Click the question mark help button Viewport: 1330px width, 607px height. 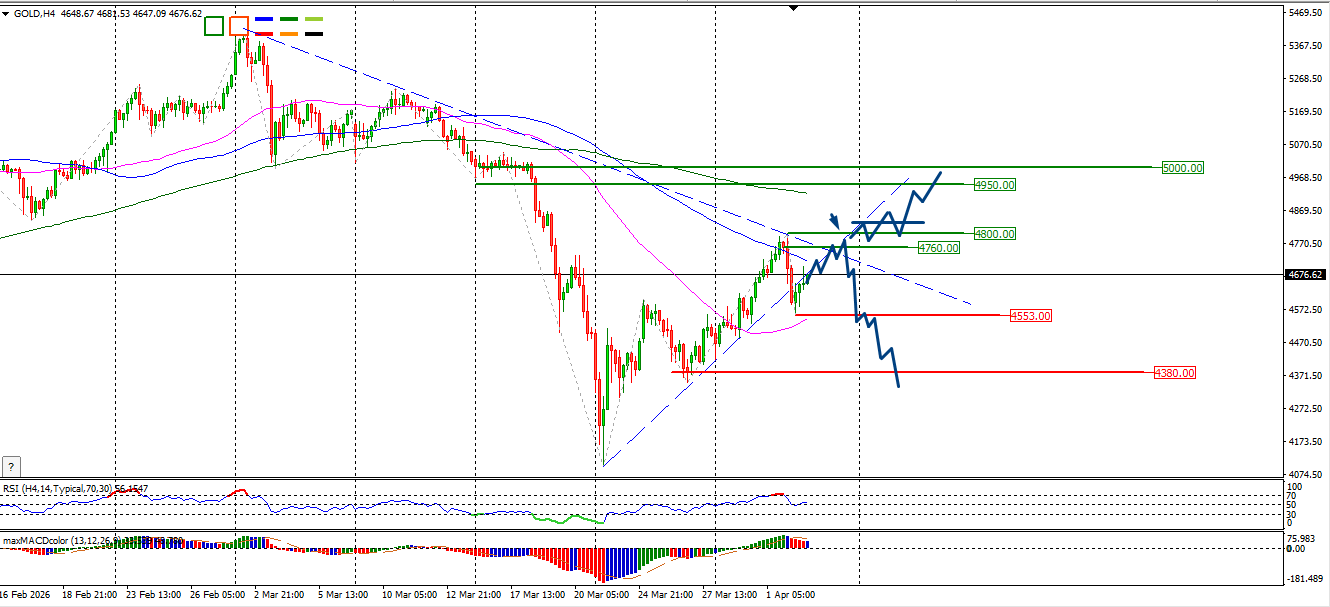point(11,466)
